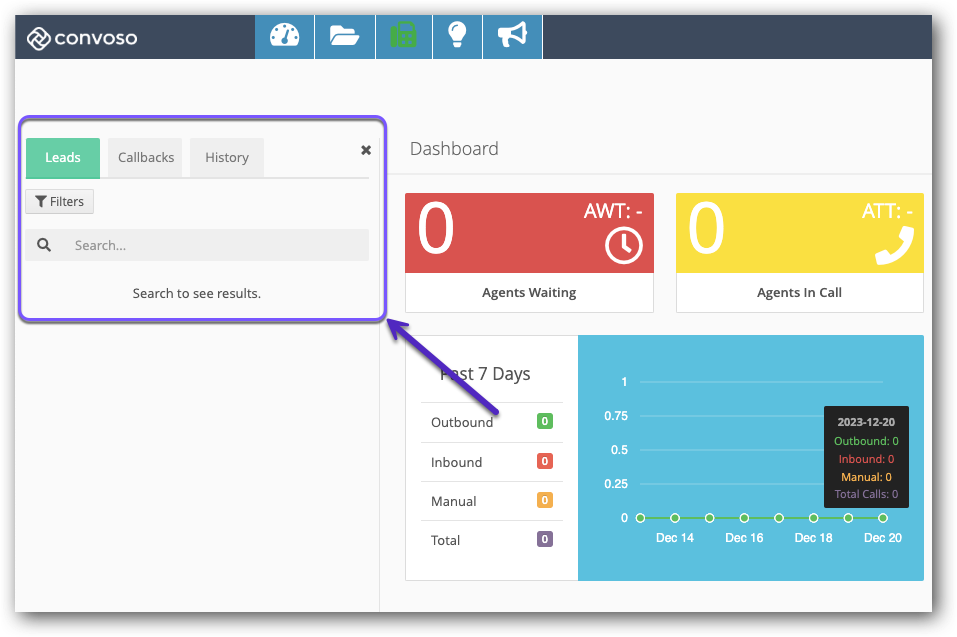The image size is (957, 637).
Task: Switch to the Leads tab
Action: 63,158
